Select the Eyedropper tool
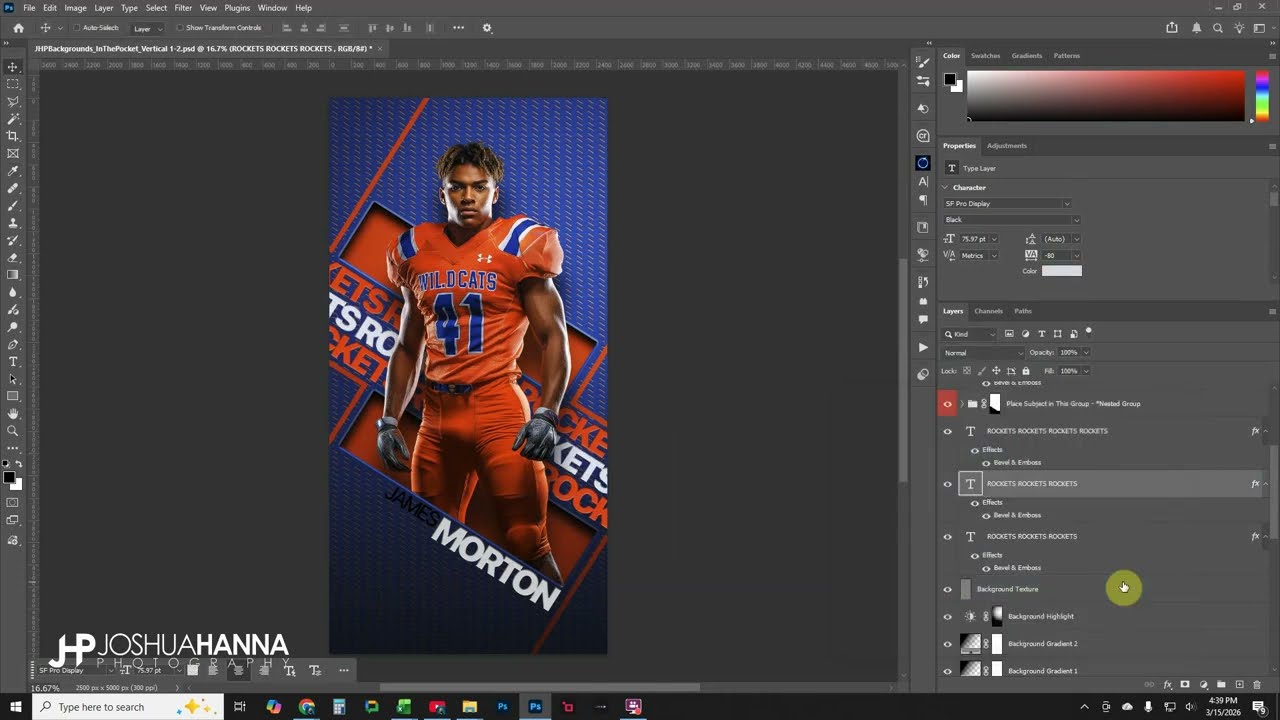 click(x=13, y=171)
